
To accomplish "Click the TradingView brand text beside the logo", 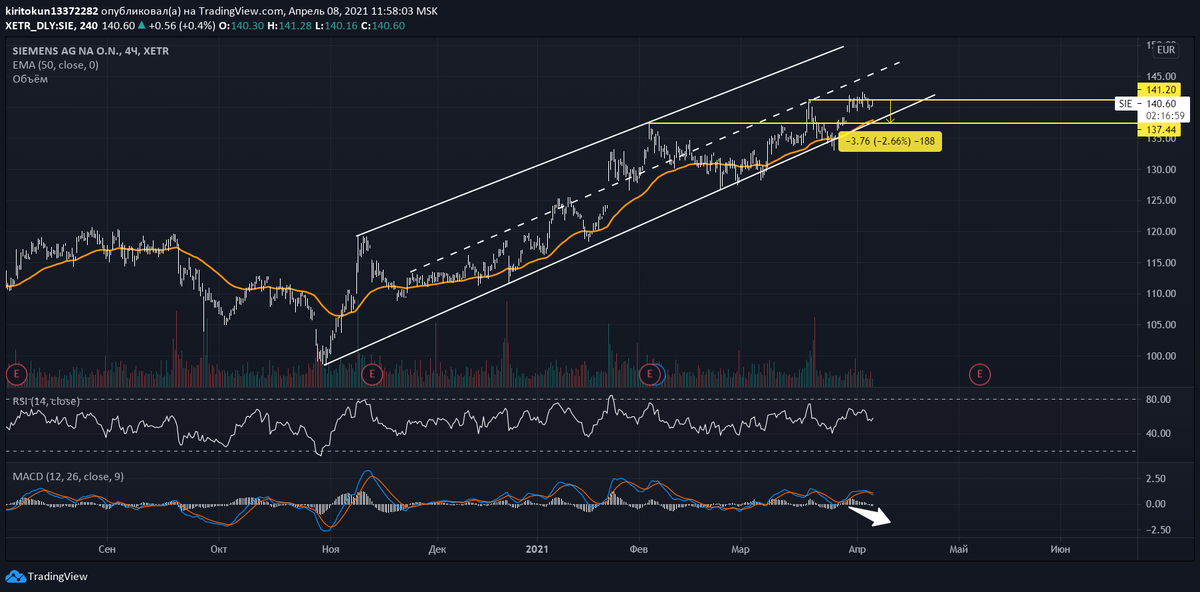I will (x=58, y=576).
